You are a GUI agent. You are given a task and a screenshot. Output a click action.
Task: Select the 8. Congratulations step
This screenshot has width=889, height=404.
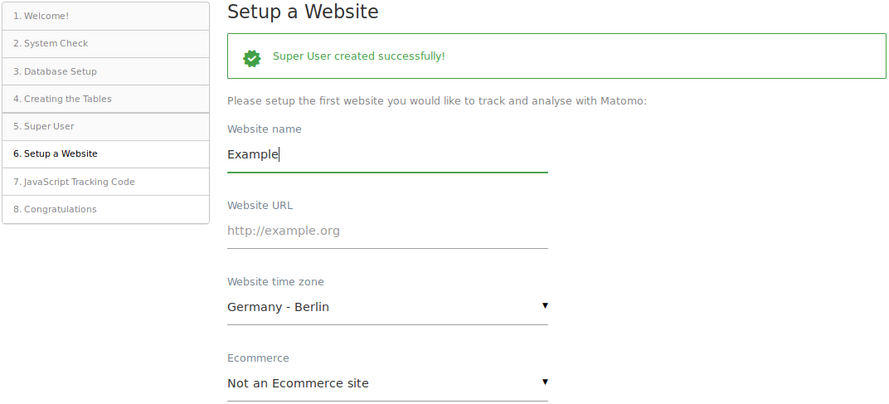tap(106, 210)
